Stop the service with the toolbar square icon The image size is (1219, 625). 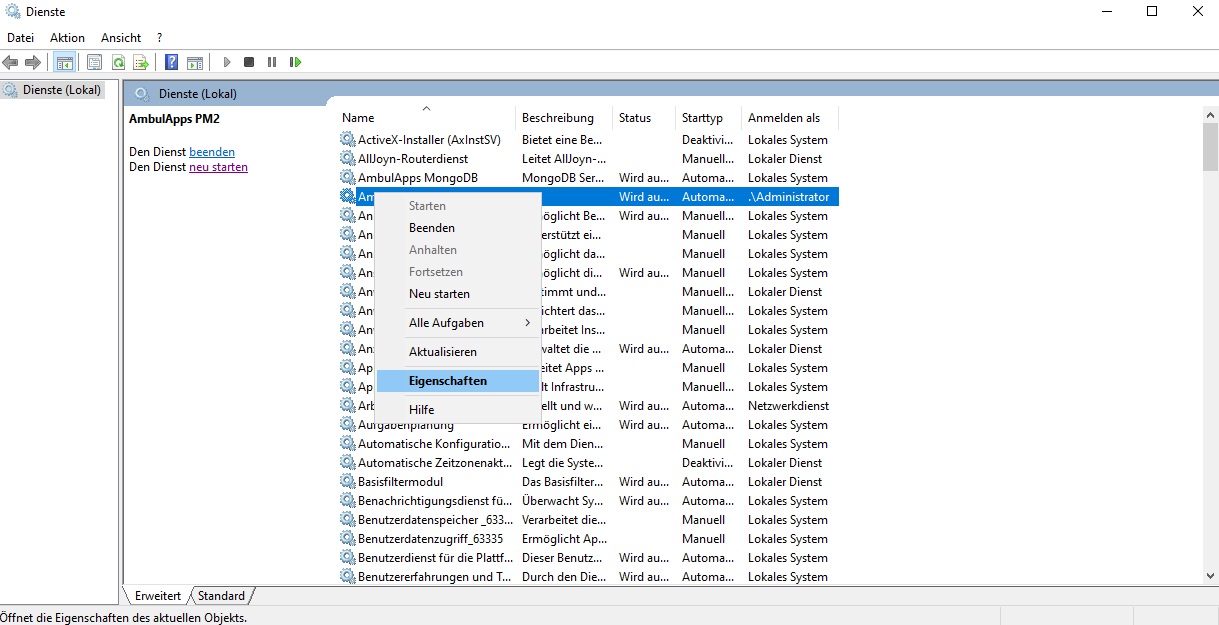click(x=249, y=62)
